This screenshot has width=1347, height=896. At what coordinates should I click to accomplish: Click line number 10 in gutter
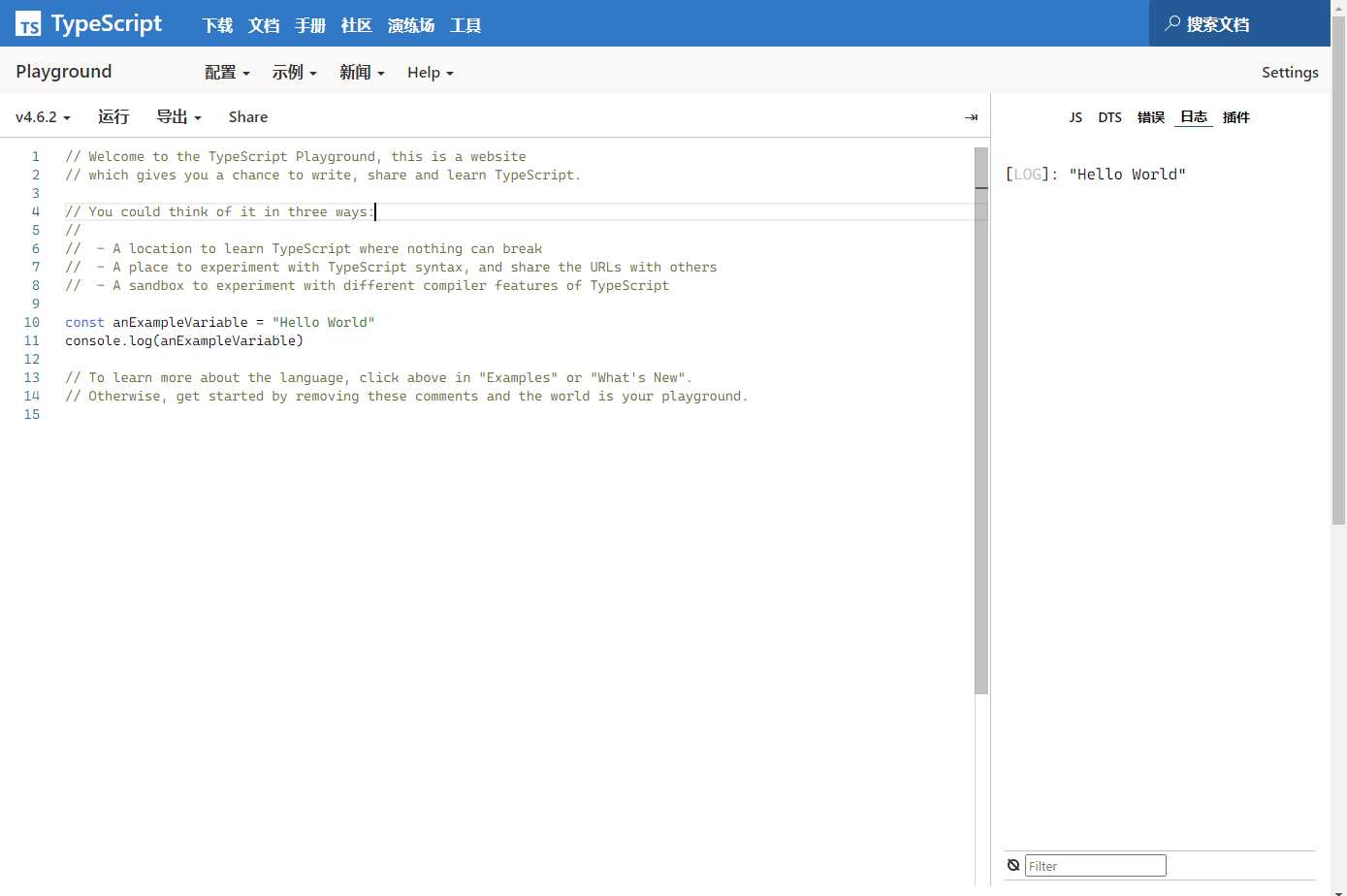[x=32, y=323]
